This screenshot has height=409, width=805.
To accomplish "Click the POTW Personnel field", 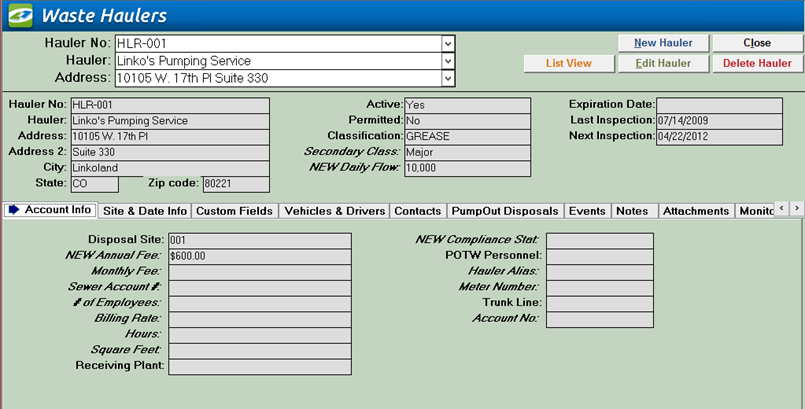I will coord(600,257).
